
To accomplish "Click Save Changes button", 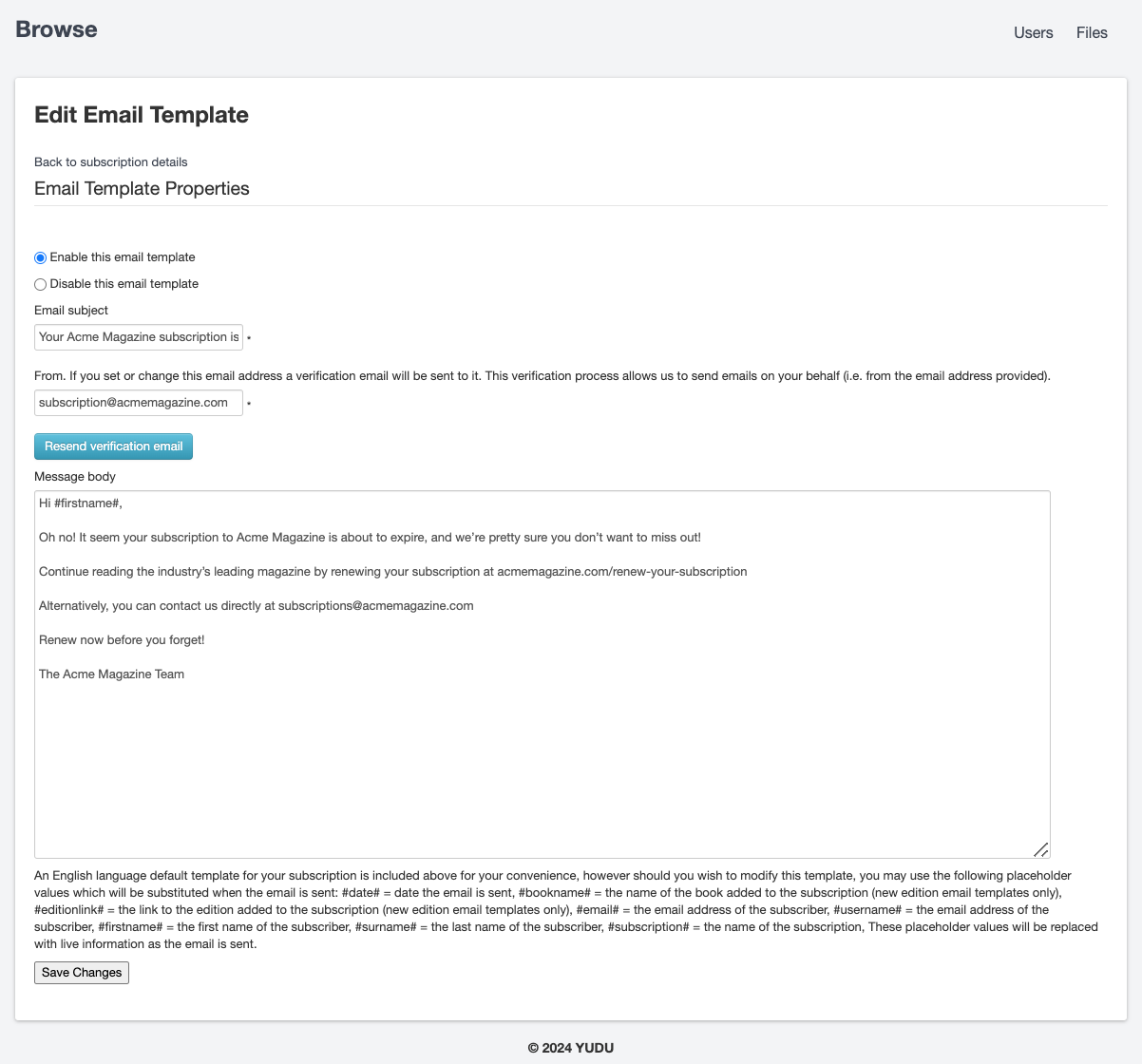I will (82, 973).
